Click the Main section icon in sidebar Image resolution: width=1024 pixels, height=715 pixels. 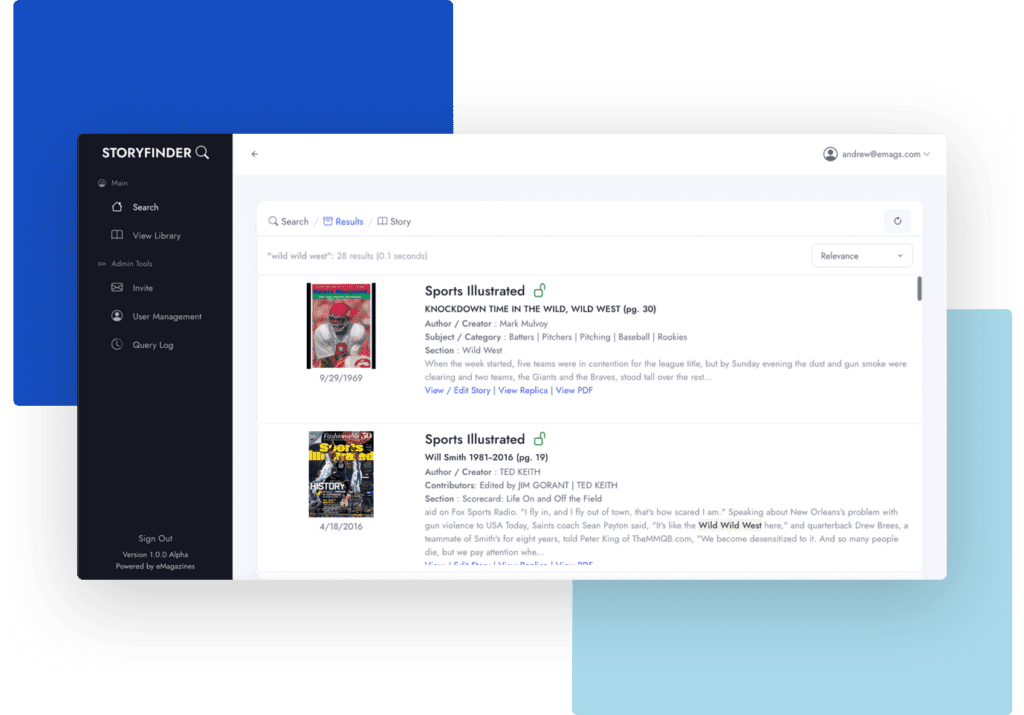[x=102, y=183]
